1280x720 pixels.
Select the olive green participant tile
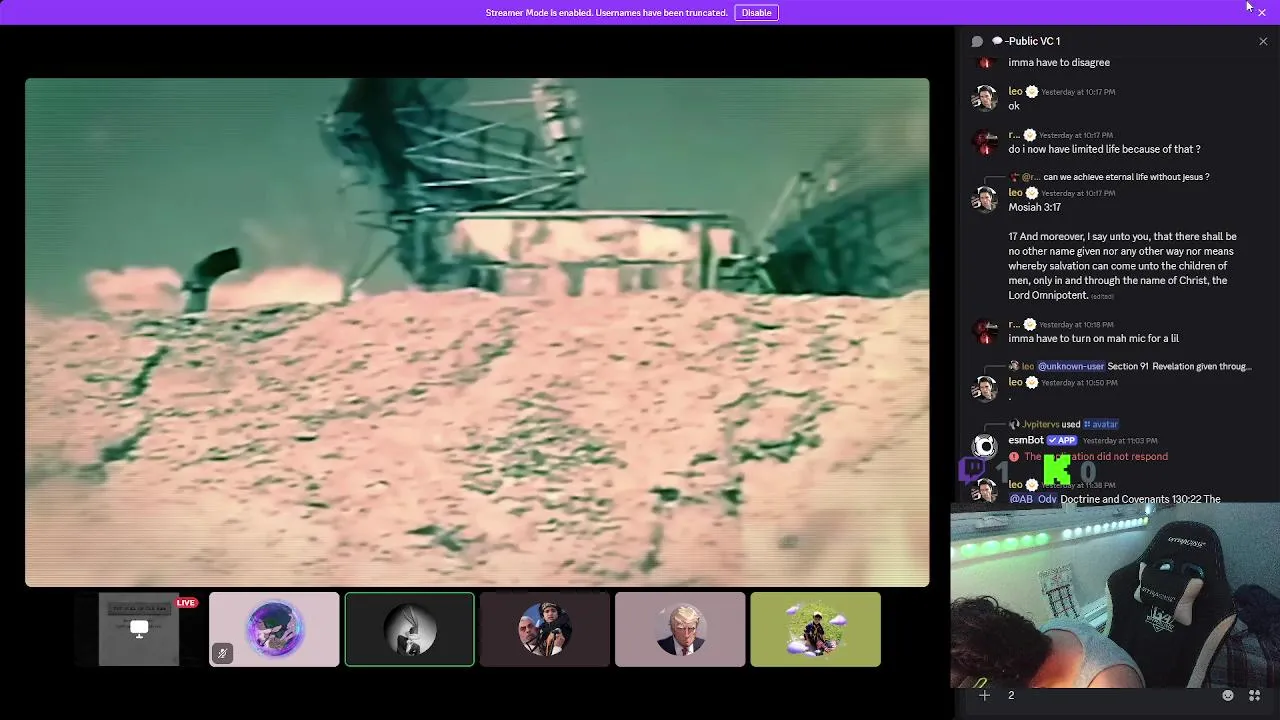coord(815,629)
